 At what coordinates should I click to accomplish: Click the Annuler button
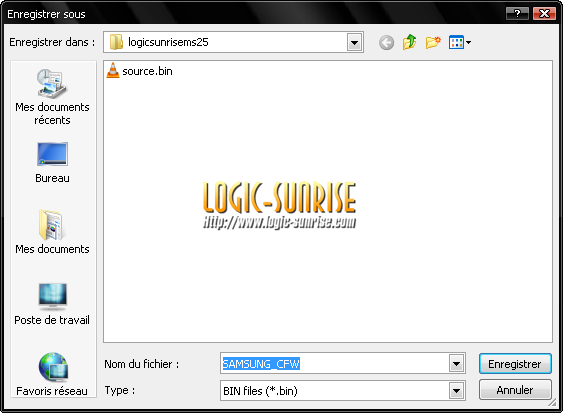click(515, 390)
